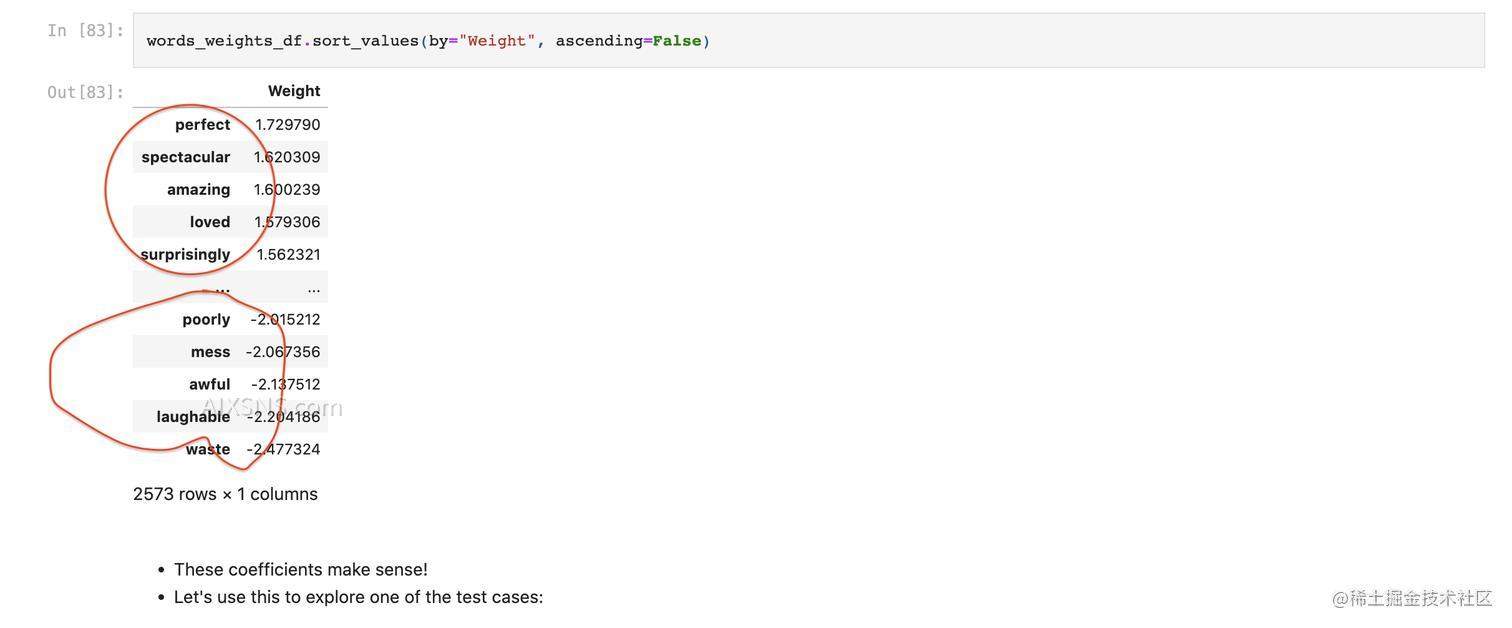Click the "Weight" string in the code
1512x628 pixels.
(x=496, y=41)
